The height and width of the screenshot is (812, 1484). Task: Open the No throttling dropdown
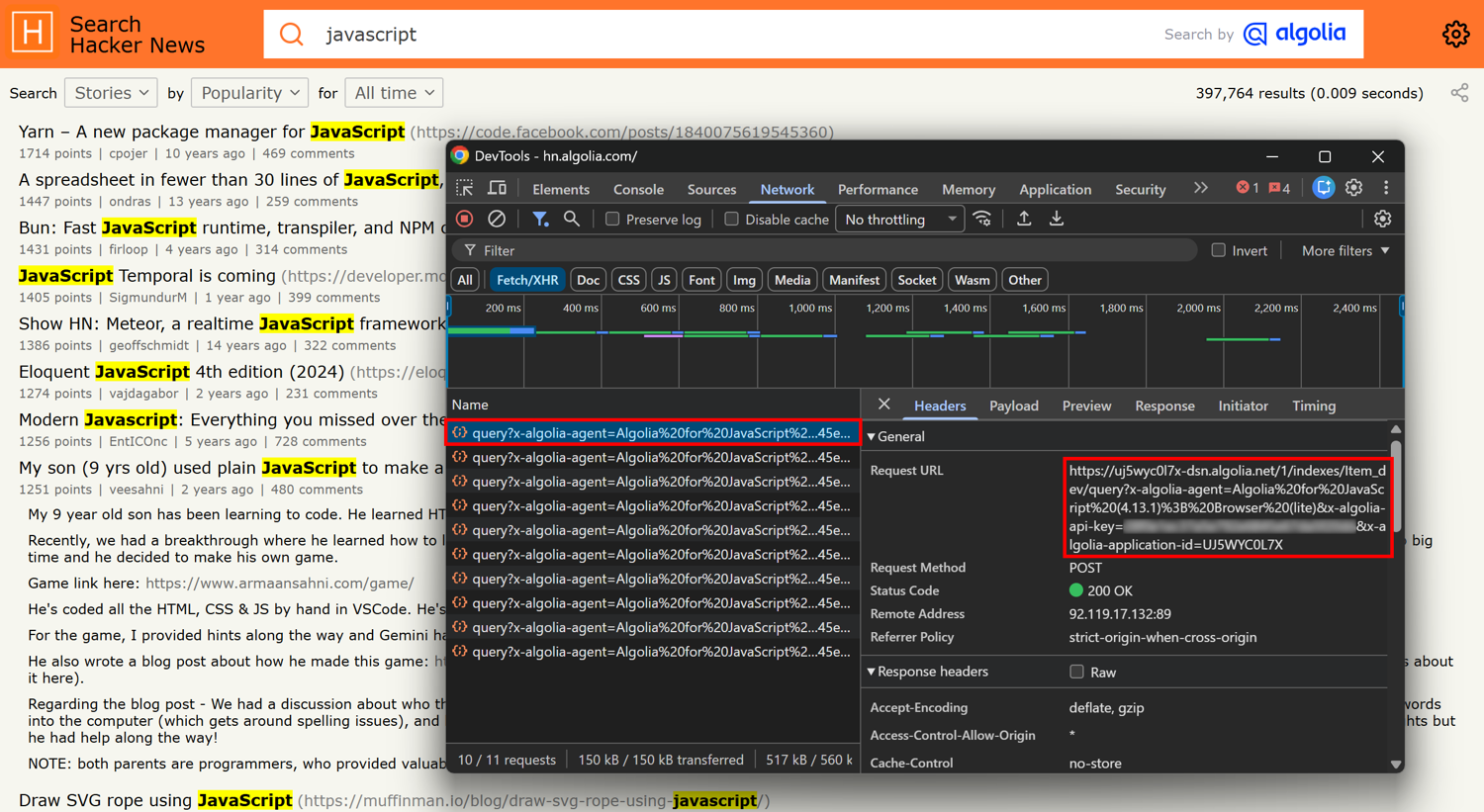899,220
